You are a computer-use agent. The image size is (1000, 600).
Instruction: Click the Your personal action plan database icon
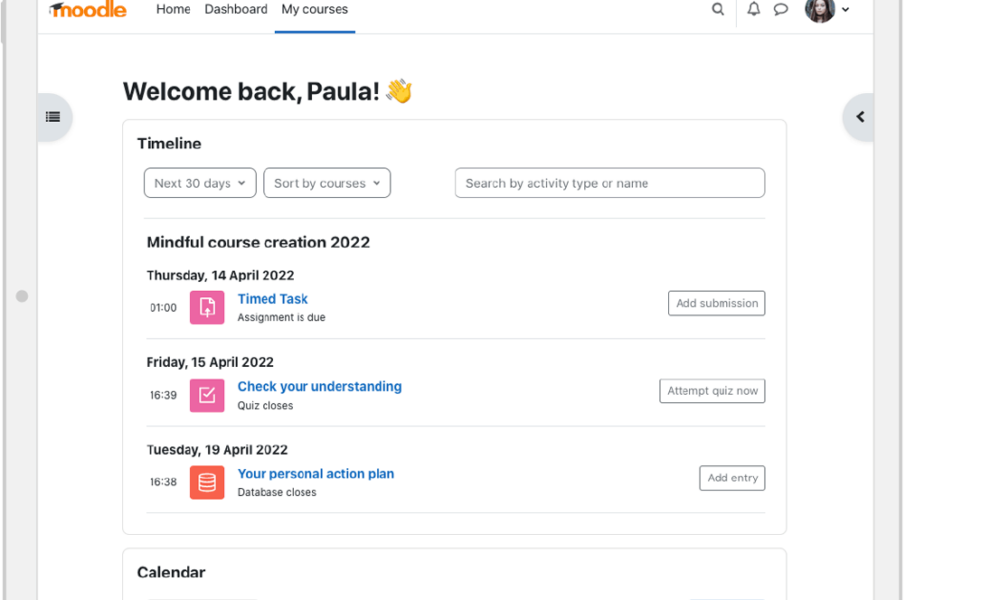click(x=206, y=482)
